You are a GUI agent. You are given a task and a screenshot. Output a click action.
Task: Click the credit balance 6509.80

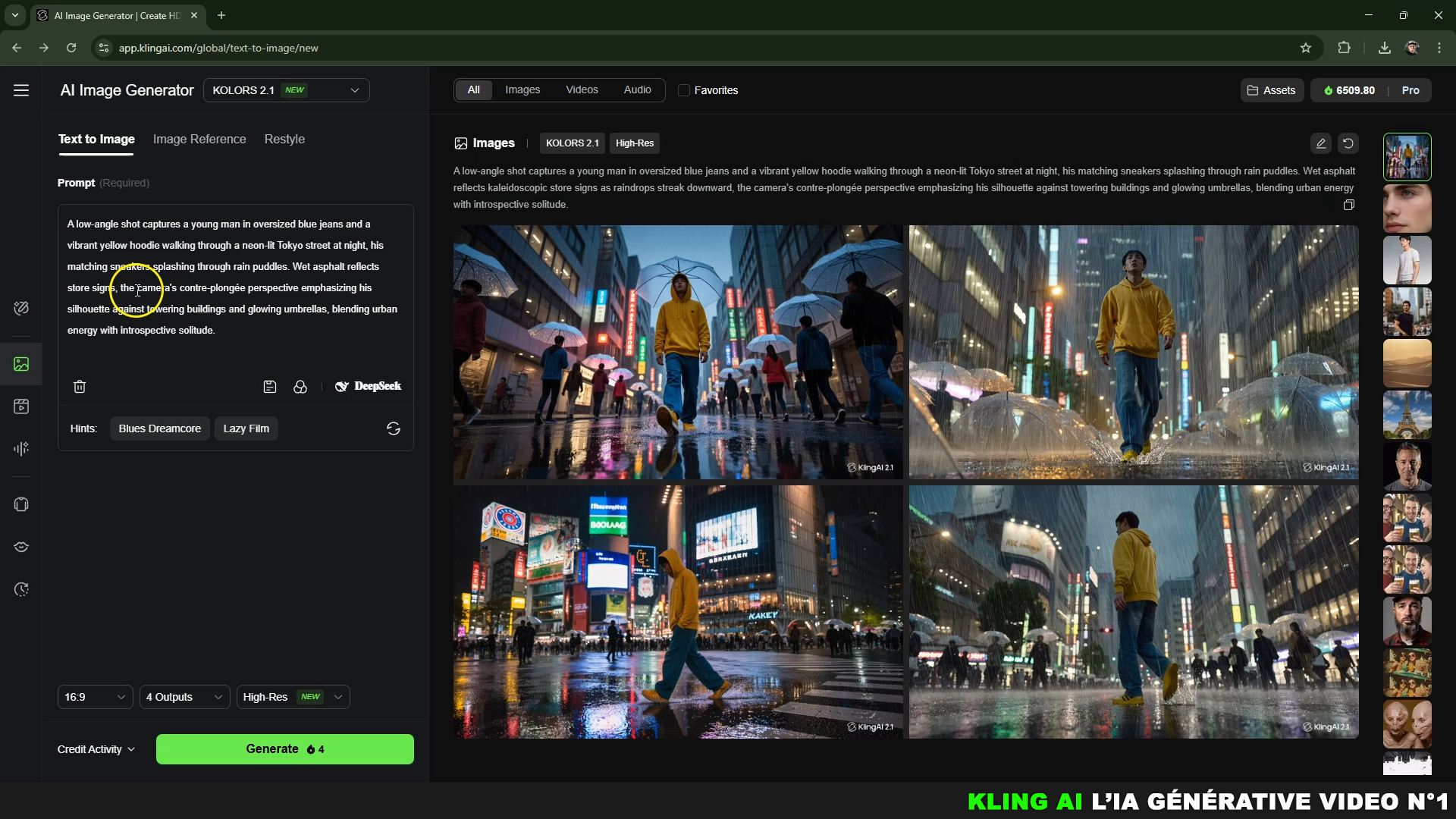tap(1349, 90)
